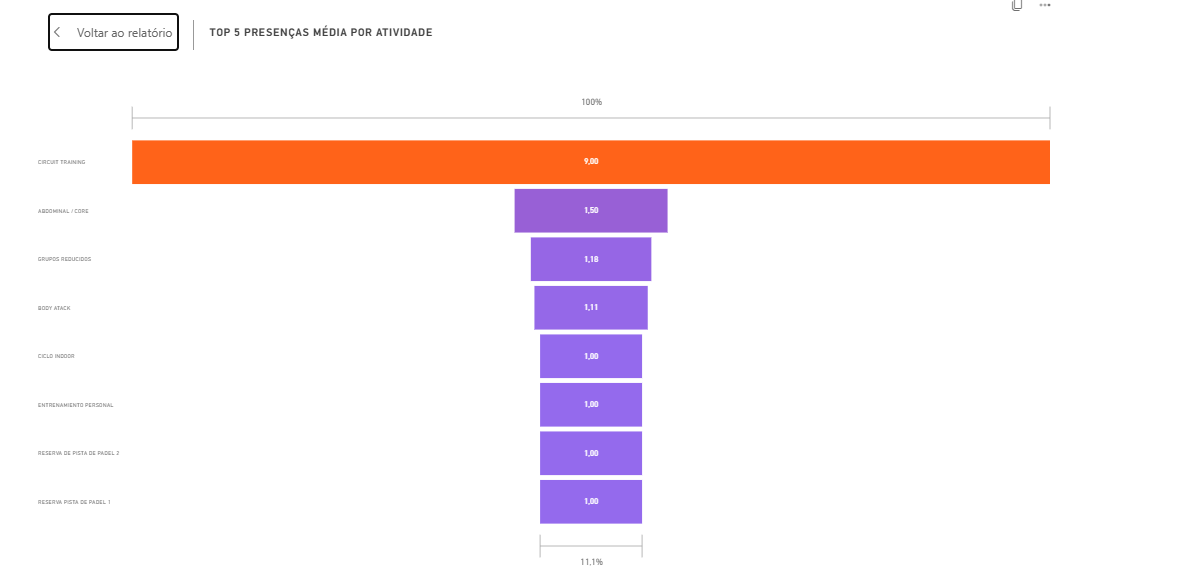
Task: Select the Reserva Pista de Padel 1 bar
Action: (x=591, y=502)
